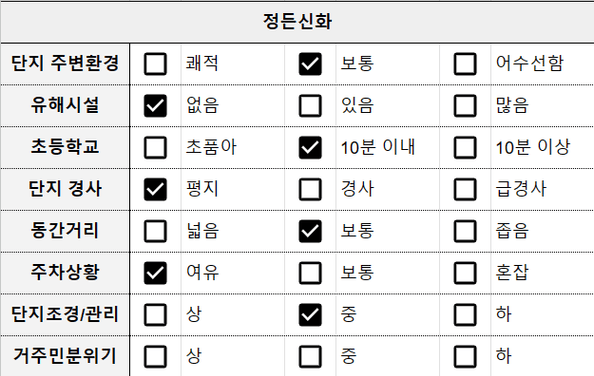This screenshot has width=594, height=376.
Task: Check the 넓음 box for 동간거리
Action: tap(155, 231)
